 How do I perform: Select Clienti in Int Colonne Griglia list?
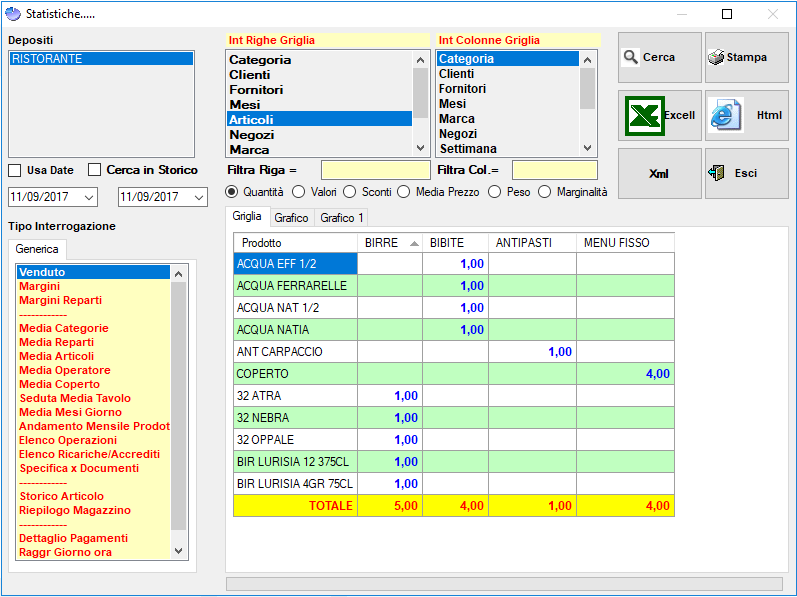(x=507, y=74)
